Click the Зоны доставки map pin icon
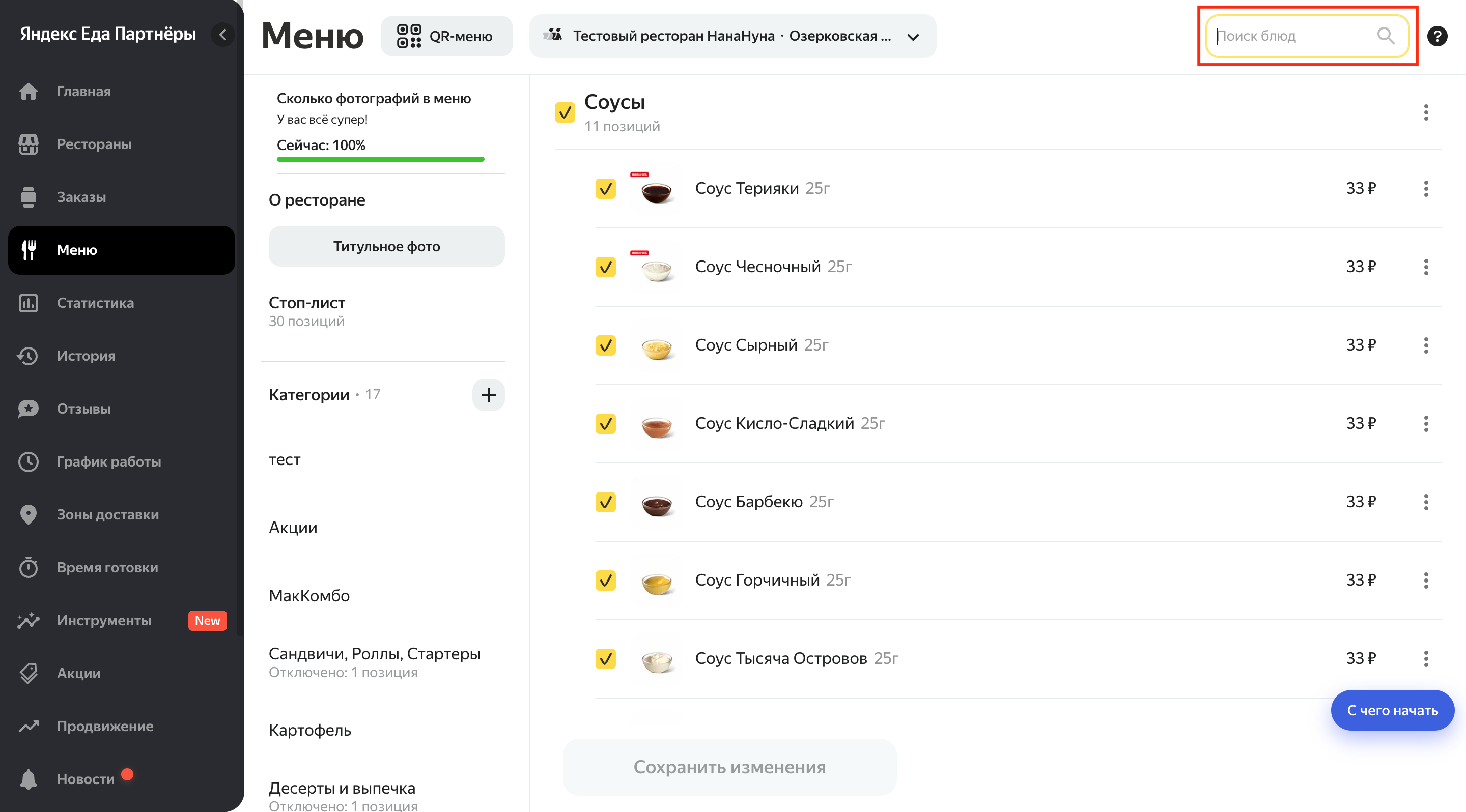The height and width of the screenshot is (812, 1466). click(29, 514)
